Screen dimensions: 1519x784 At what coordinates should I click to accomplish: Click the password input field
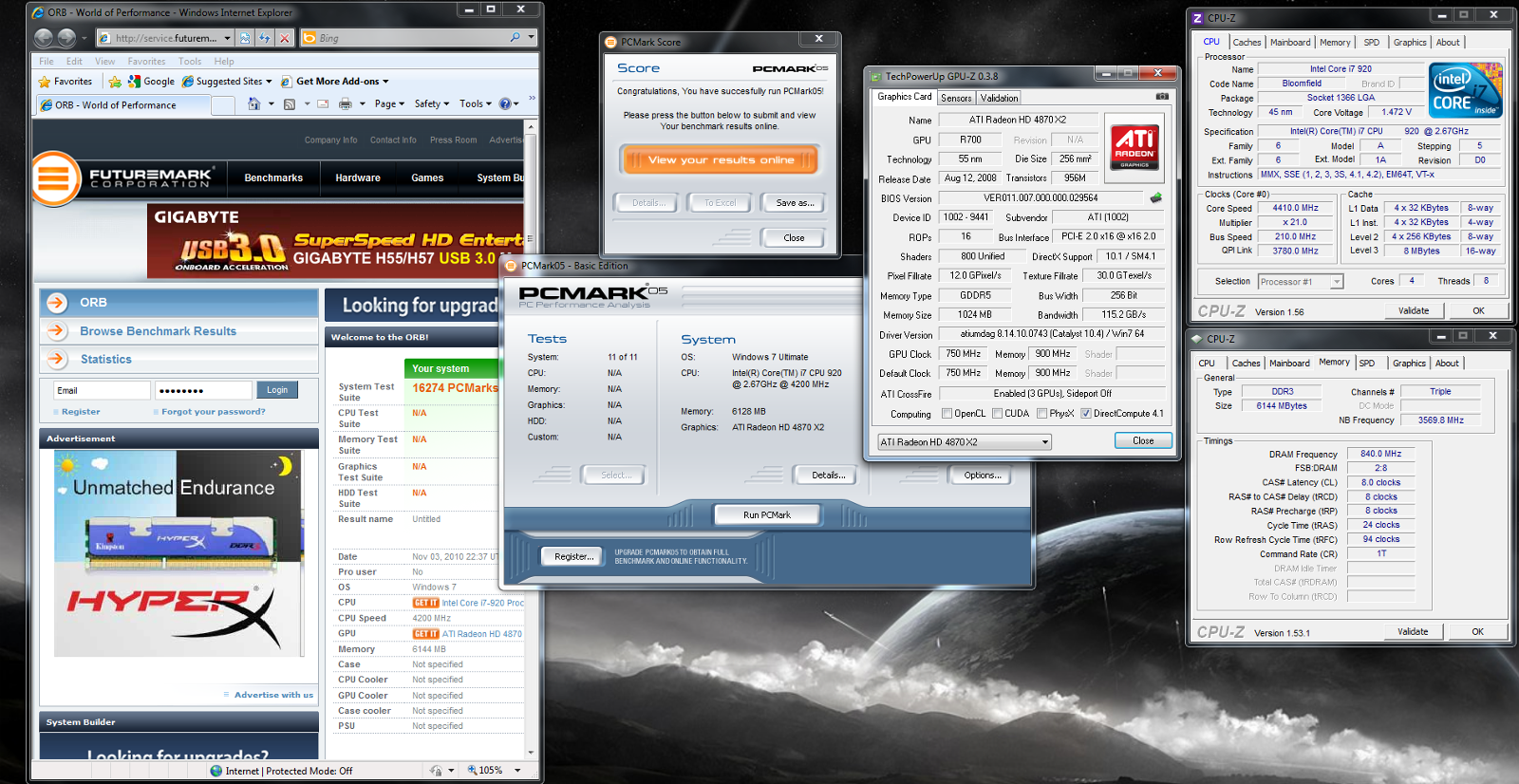(203, 390)
